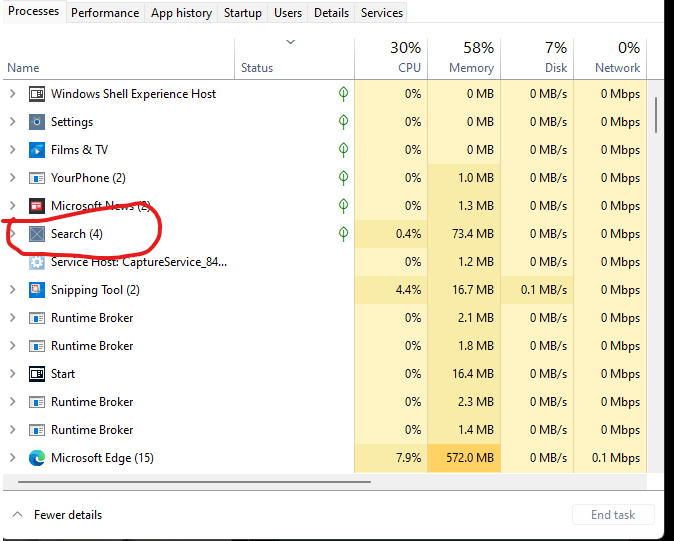Sort processes by the Name column header
This screenshot has height=541, width=674.
point(119,59)
